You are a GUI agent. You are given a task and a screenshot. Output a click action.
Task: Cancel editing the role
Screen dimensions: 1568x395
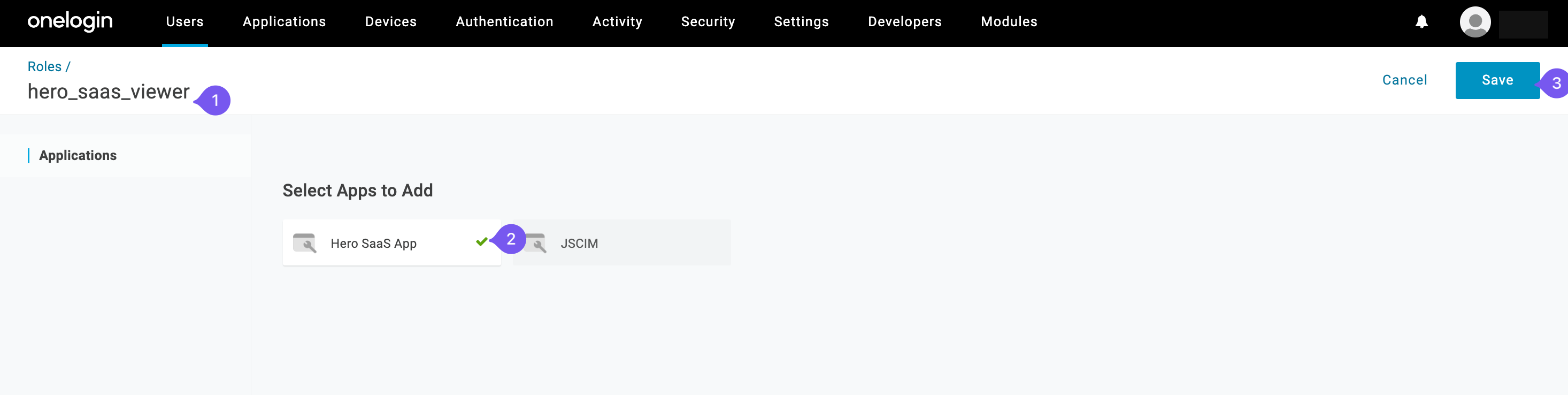(x=1404, y=80)
